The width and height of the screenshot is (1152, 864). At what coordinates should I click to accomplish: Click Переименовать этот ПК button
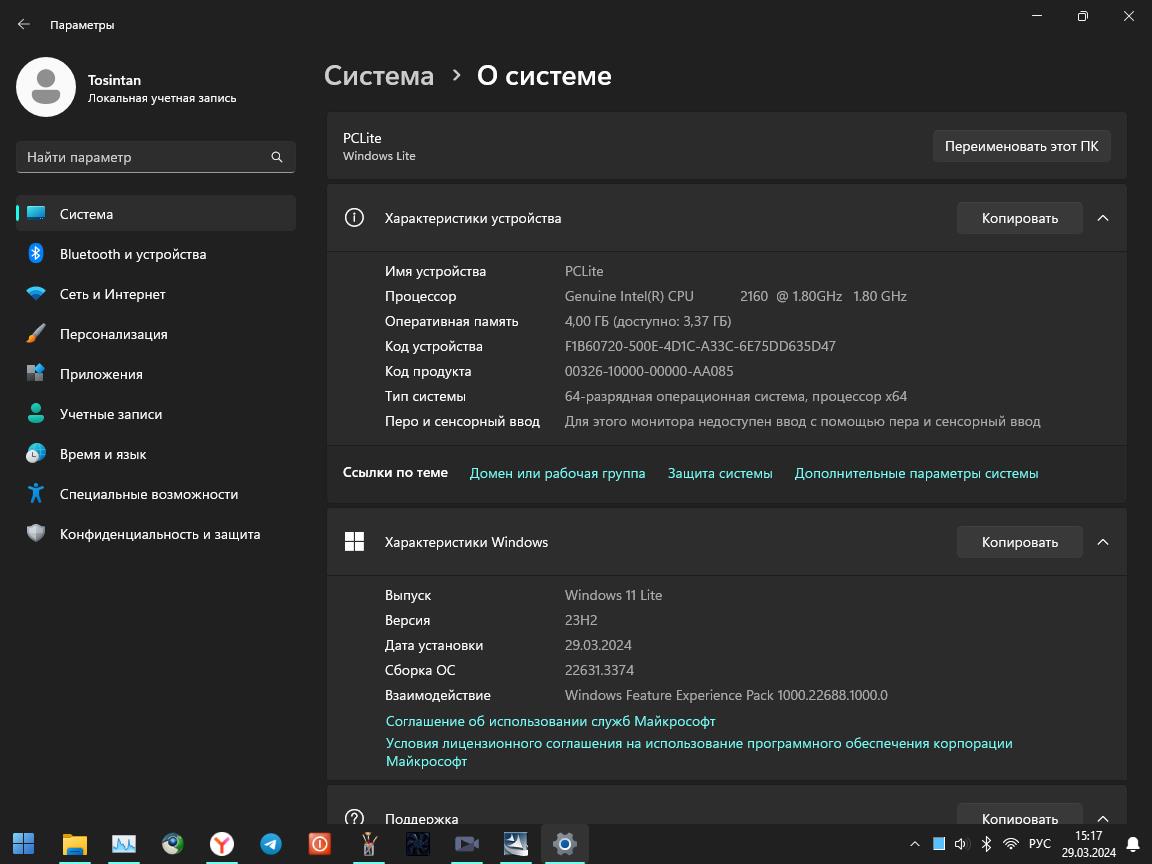pyautogui.click(x=1021, y=146)
